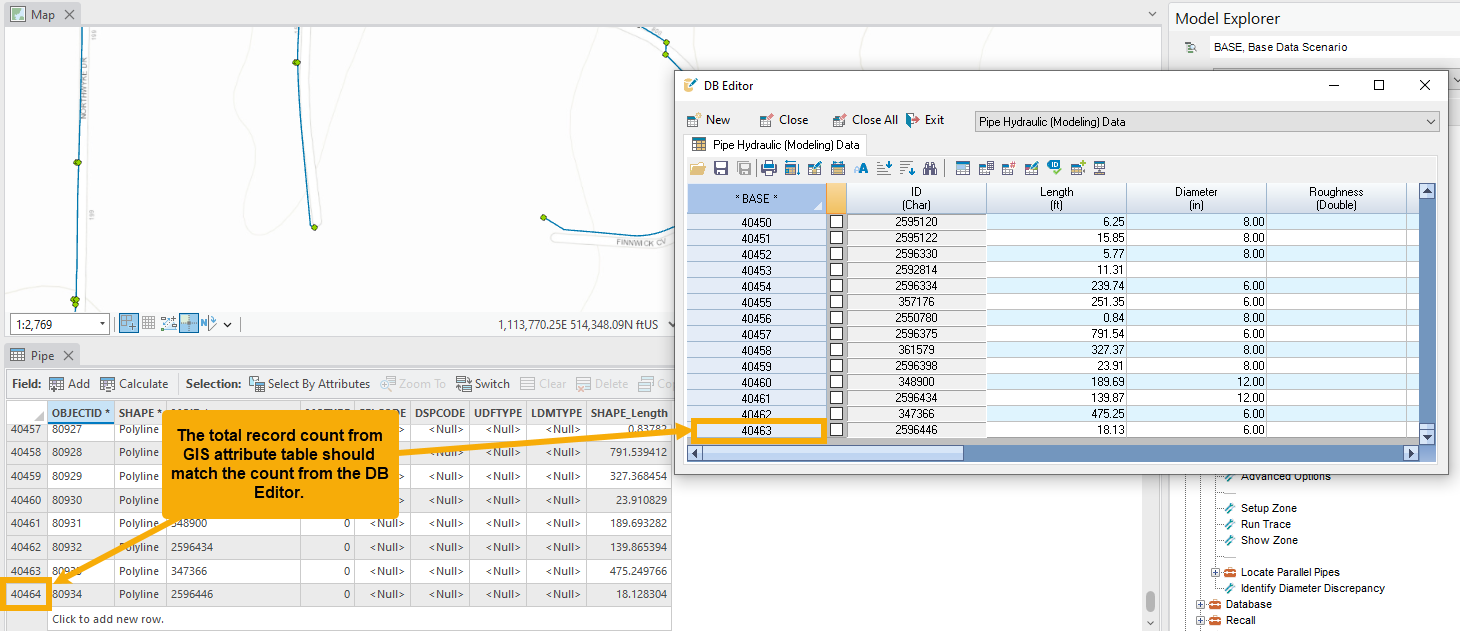Click the ID validation icon in DB Editor toolbar
Screen dimensions: 1460x631
[1053, 168]
